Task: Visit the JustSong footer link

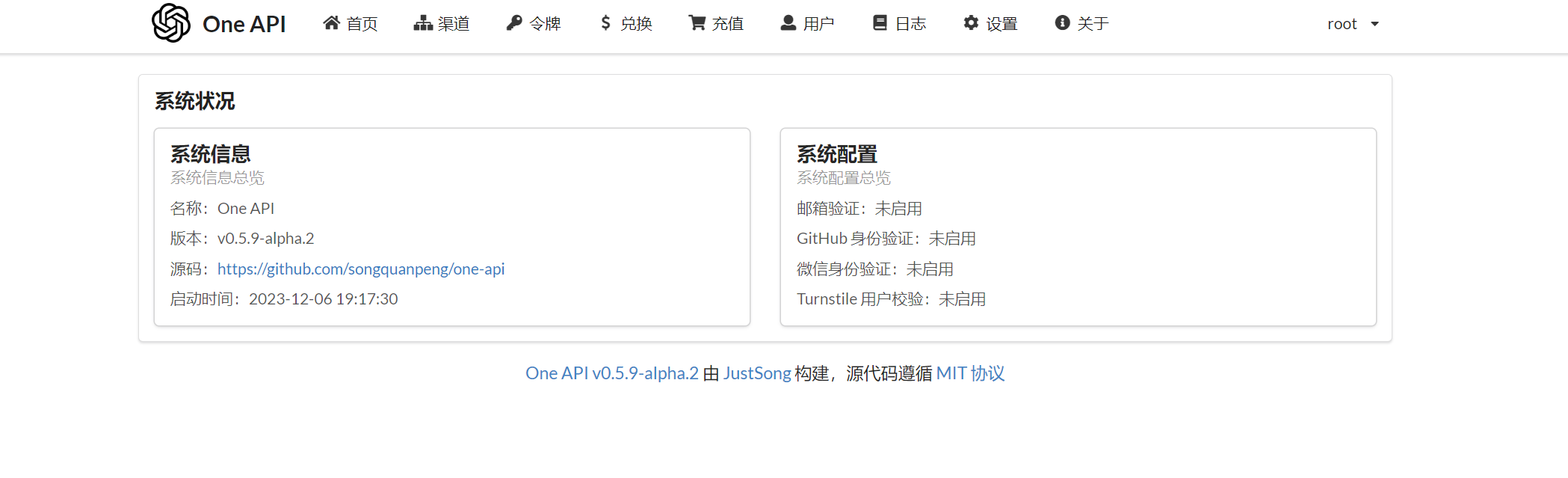Action: pyautogui.click(x=757, y=373)
